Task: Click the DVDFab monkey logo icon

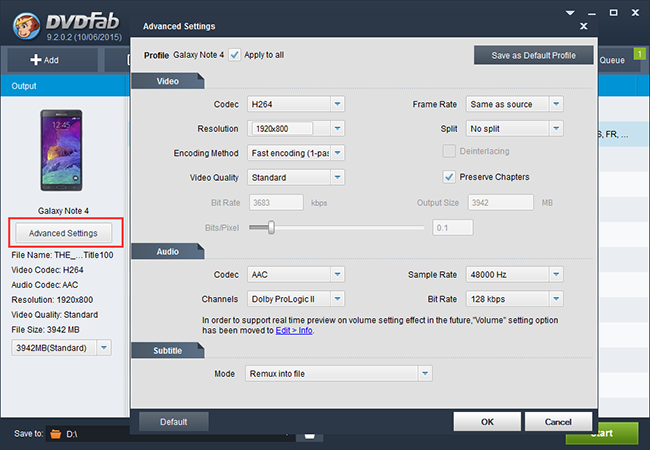Action: coord(26,26)
